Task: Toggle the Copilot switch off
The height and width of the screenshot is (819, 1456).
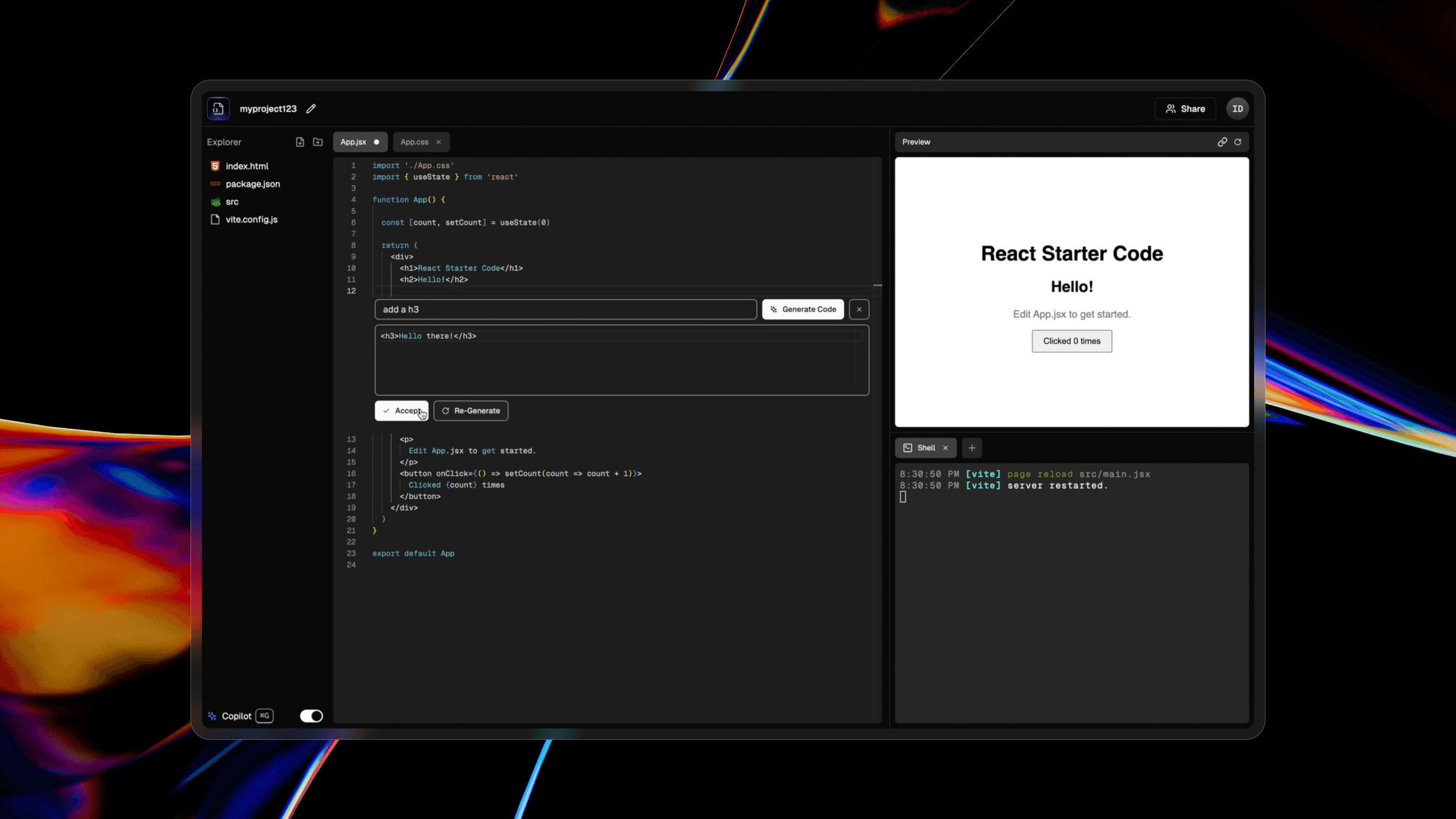Action: coord(311,716)
